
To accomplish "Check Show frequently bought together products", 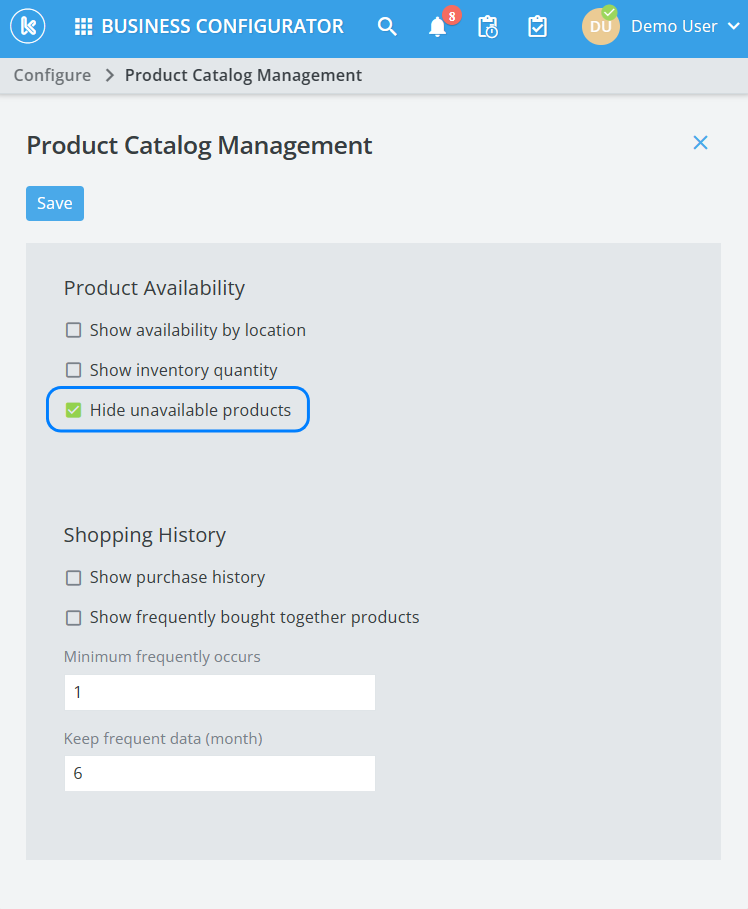I will [74, 618].
